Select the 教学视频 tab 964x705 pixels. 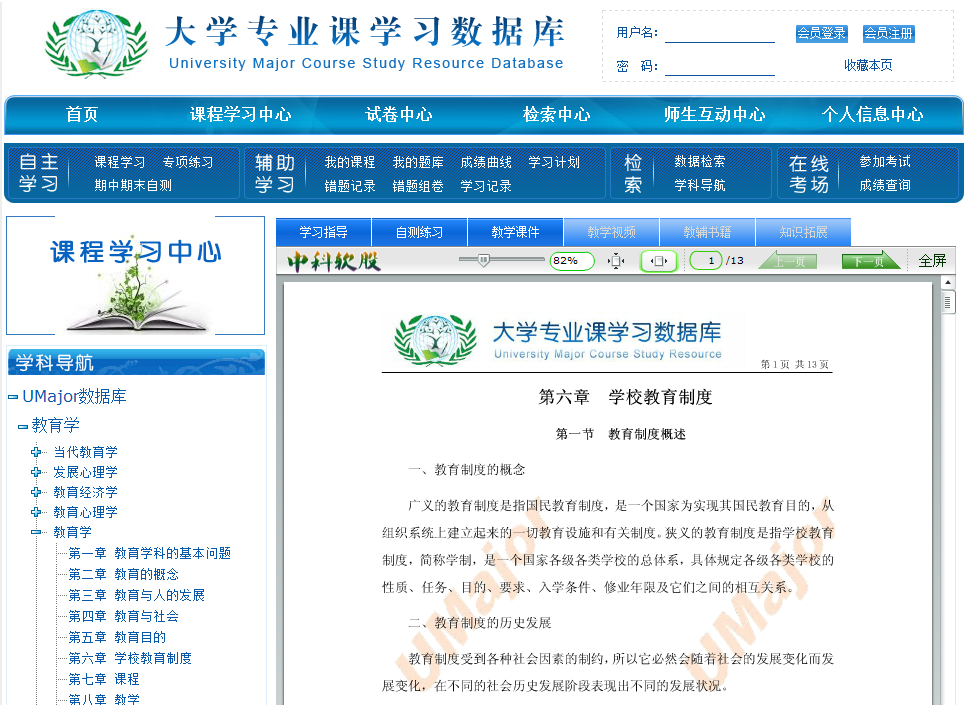point(611,232)
